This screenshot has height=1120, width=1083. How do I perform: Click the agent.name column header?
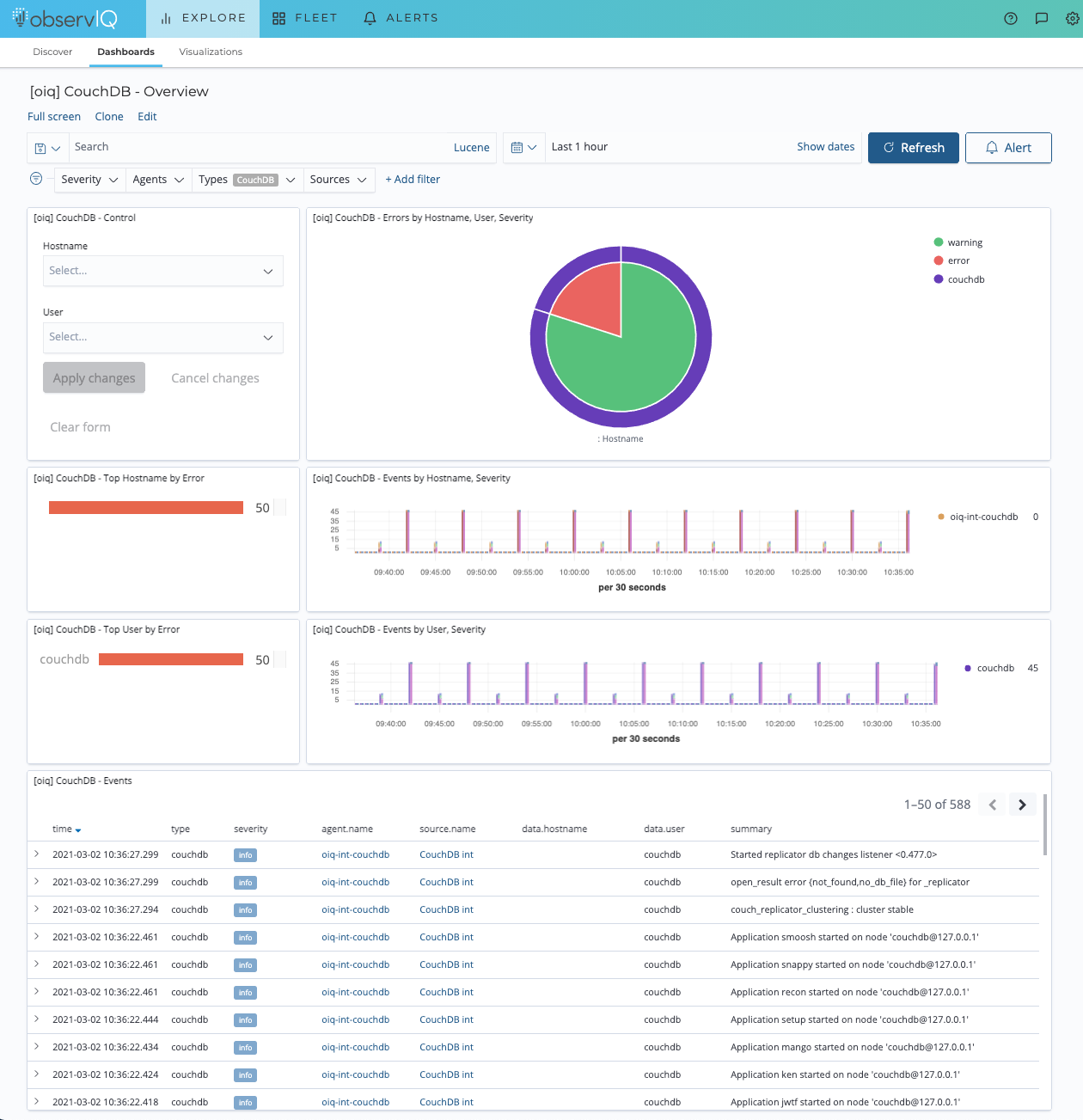(x=347, y=829)
